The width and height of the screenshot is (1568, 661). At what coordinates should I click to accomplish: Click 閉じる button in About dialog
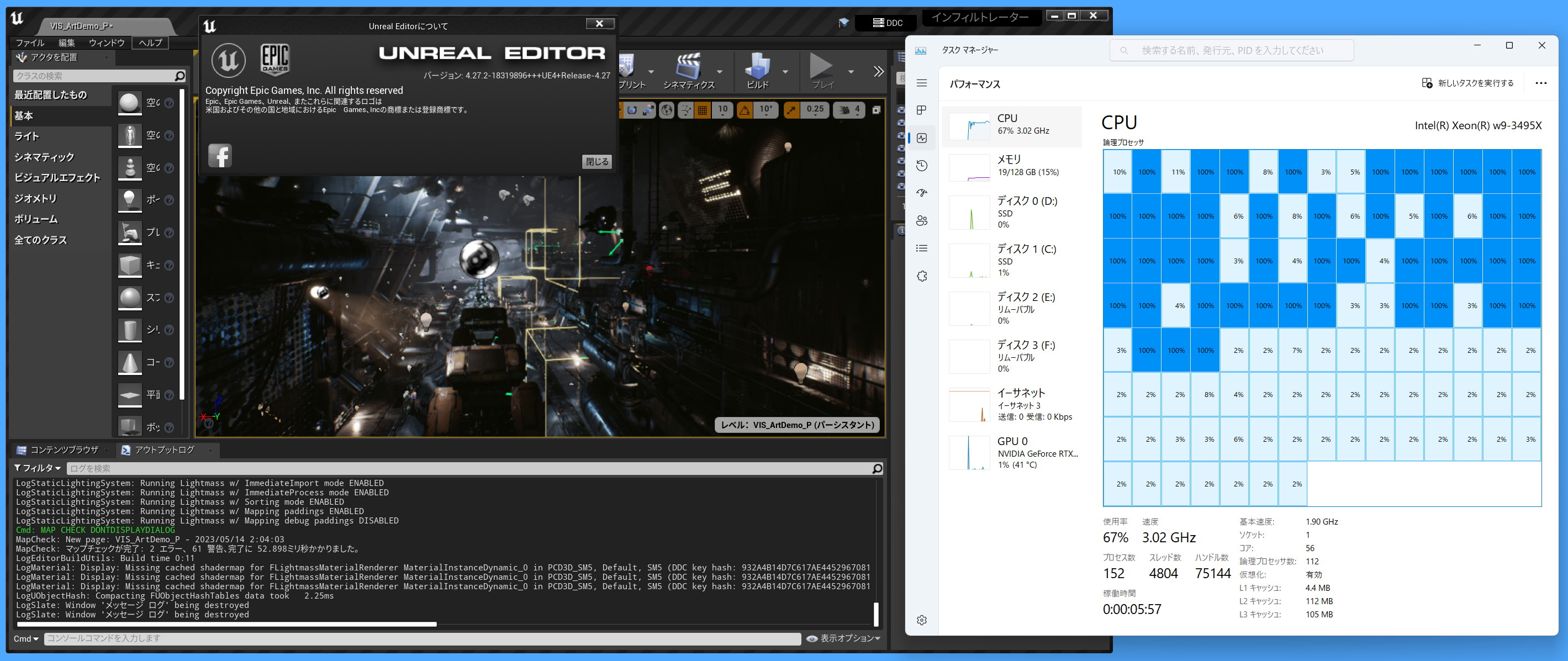coord(596,161)
